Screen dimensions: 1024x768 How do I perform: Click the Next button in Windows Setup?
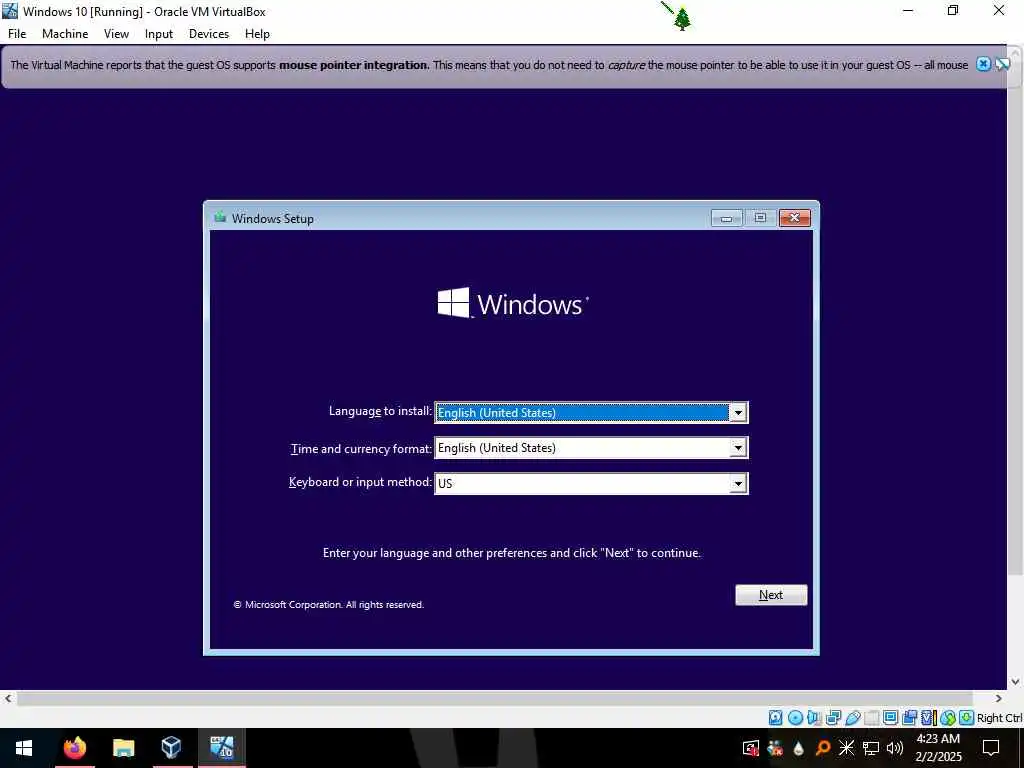click(x=771, y=595)
